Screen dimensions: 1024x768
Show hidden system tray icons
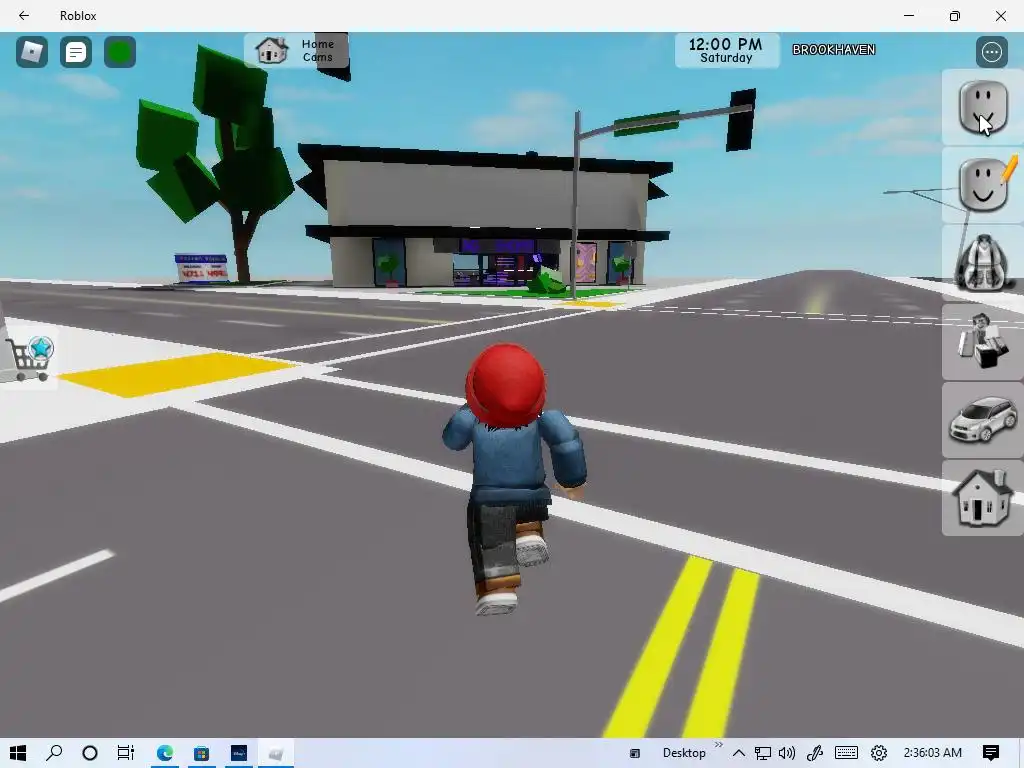coord(739,753)
